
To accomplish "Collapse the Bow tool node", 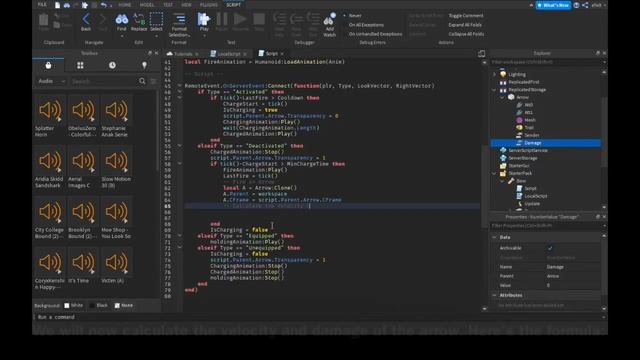I will (502, 181).
